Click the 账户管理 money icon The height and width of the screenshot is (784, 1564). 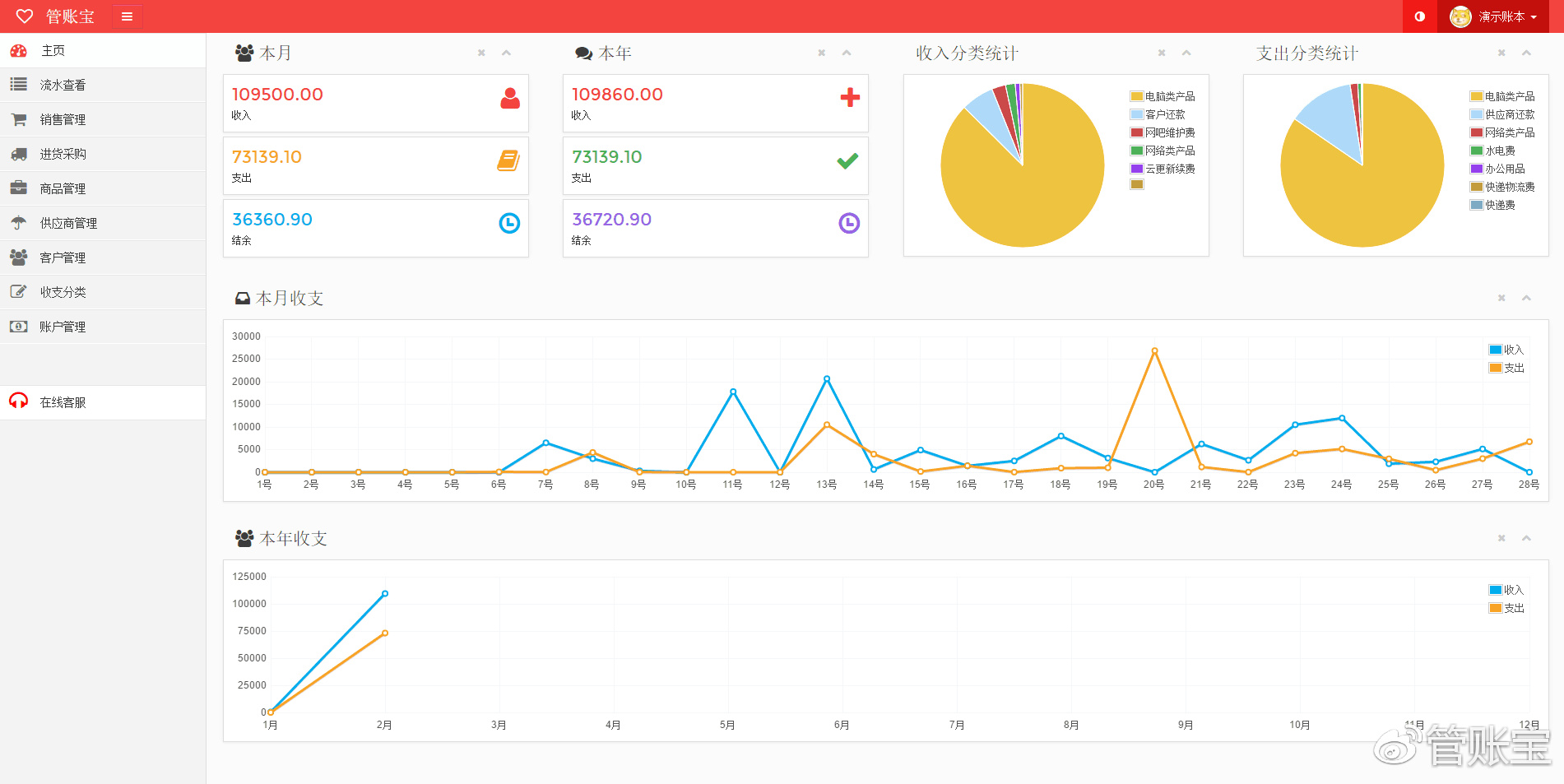pos(18,327)
